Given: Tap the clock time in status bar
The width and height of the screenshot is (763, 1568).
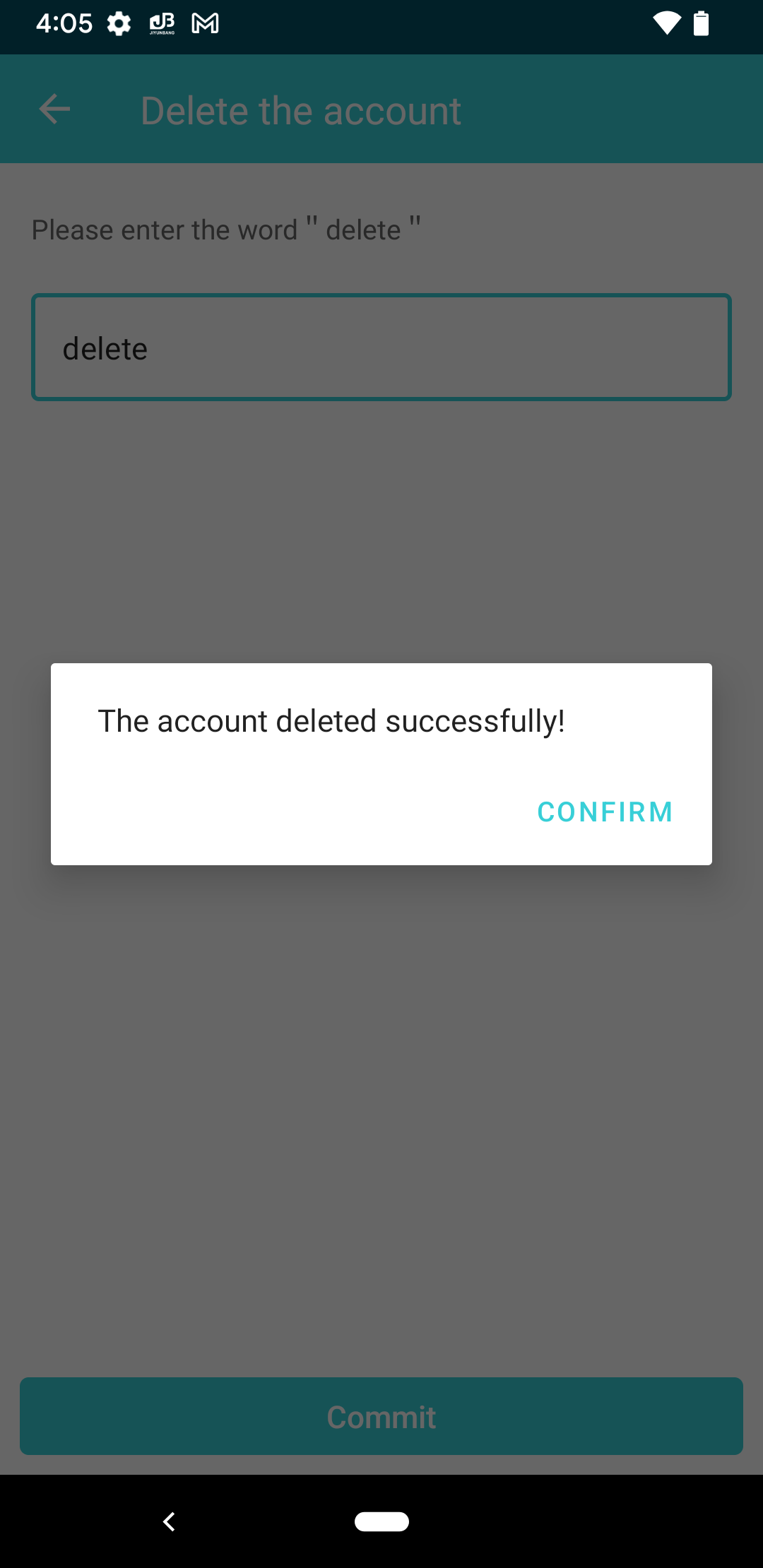Looking at the screenshot, I should click(x=64, y=23).
